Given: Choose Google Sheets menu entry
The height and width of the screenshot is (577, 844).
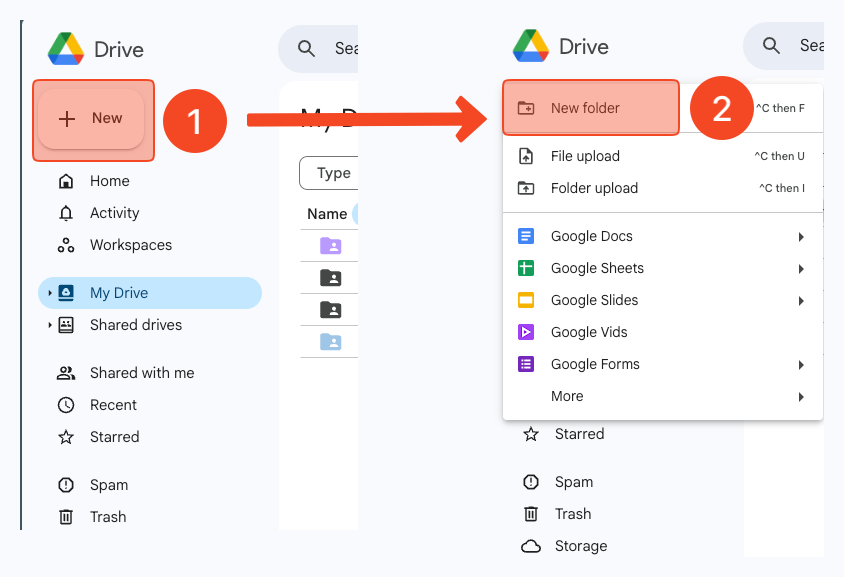Looking at the screenshot, I should click(x=663, y=268).
